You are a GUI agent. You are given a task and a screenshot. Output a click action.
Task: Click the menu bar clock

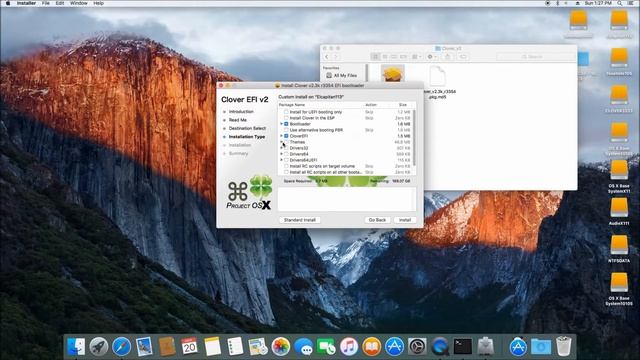pyautogui.click(x=598, y=3)
